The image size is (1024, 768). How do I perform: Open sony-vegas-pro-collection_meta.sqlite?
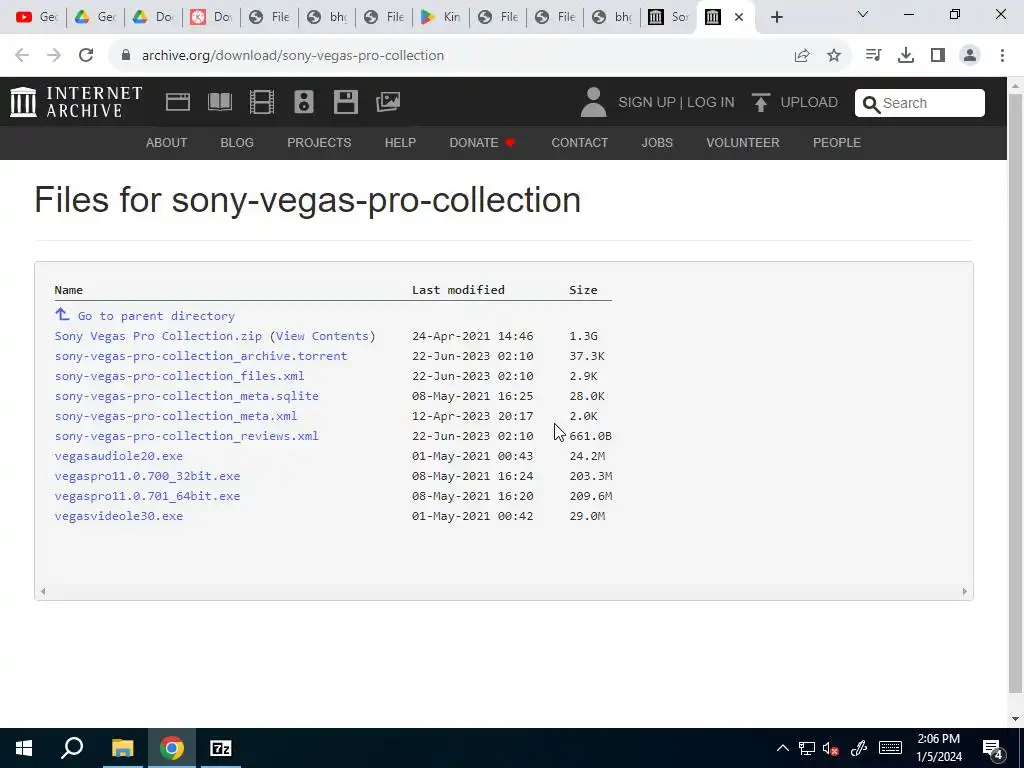tap(187, 396)
